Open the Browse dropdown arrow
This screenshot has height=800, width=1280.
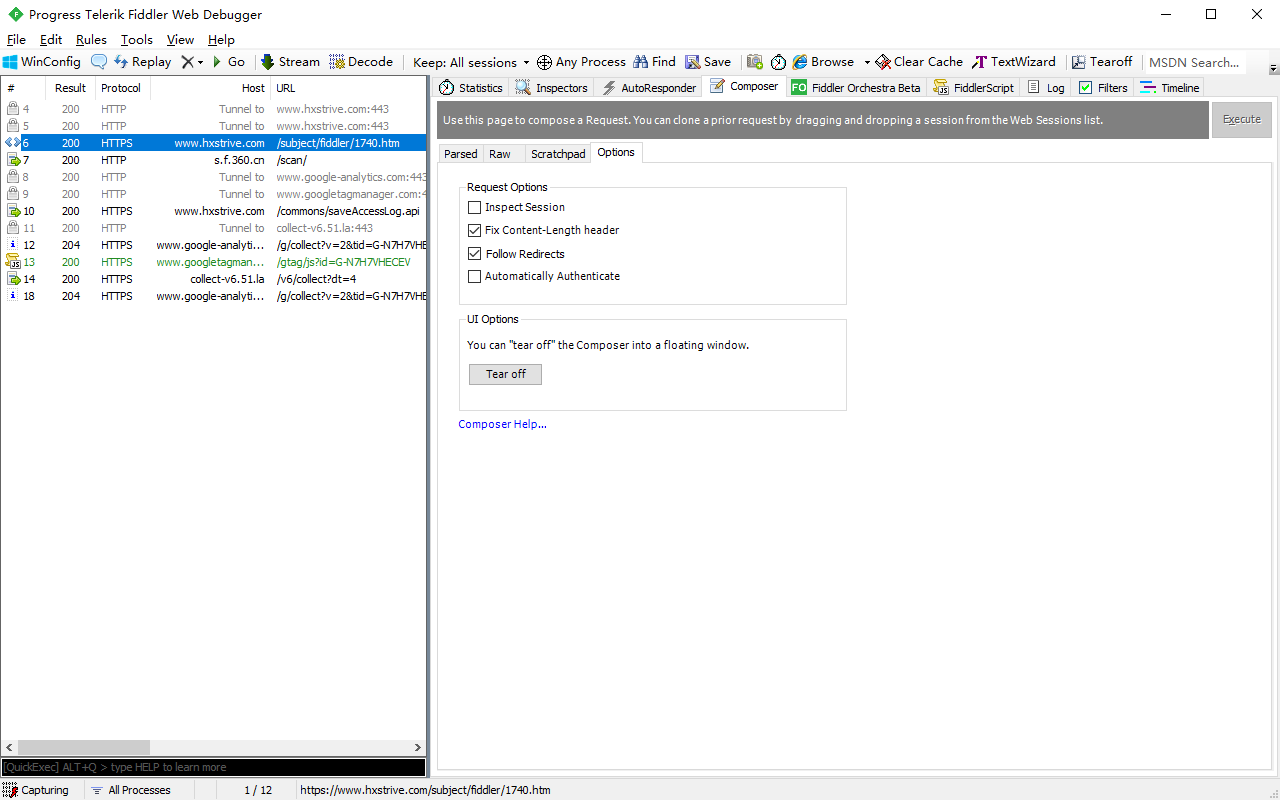coord(867,62)
